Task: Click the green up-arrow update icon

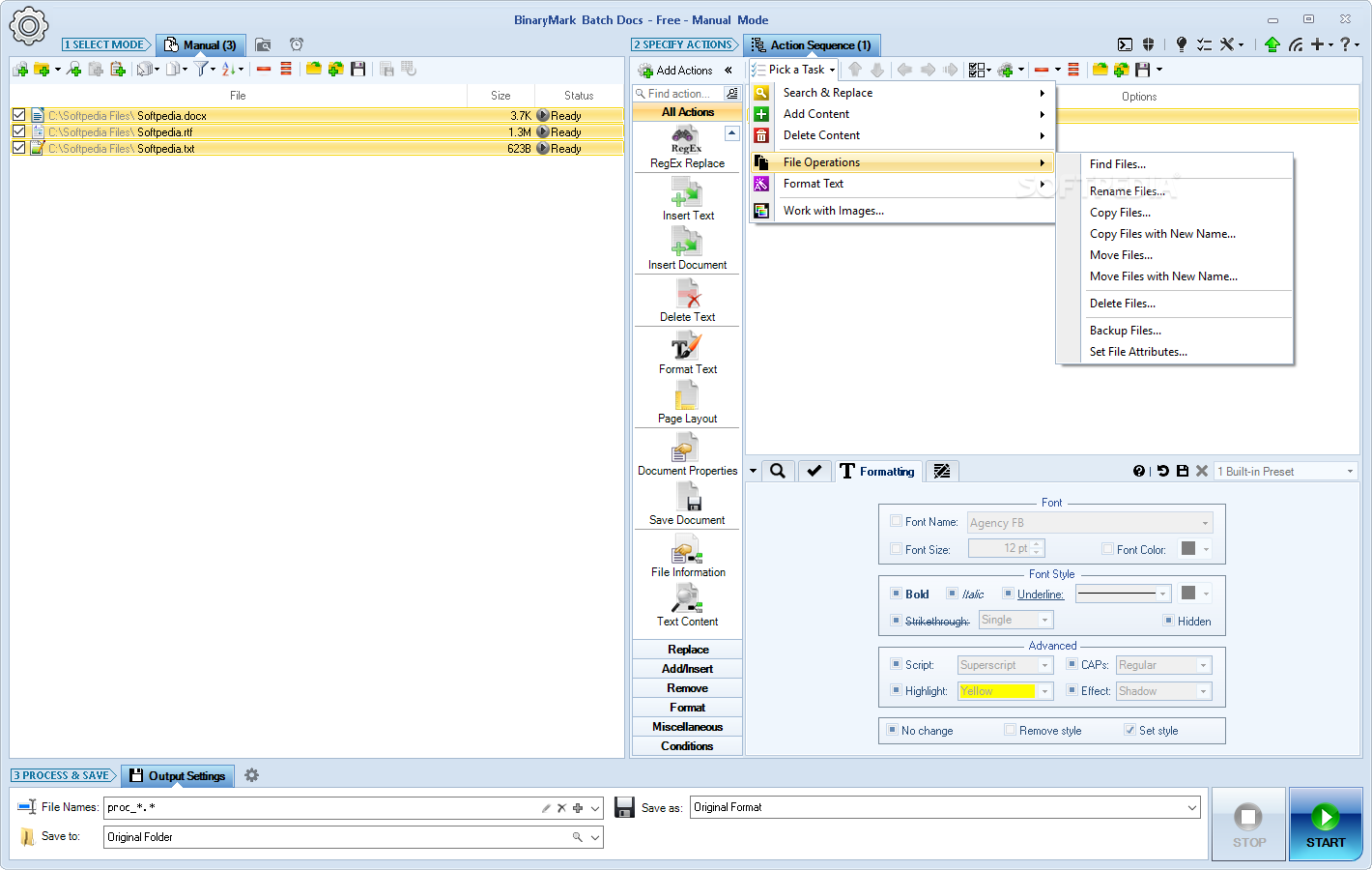Action: point(1272,44)
